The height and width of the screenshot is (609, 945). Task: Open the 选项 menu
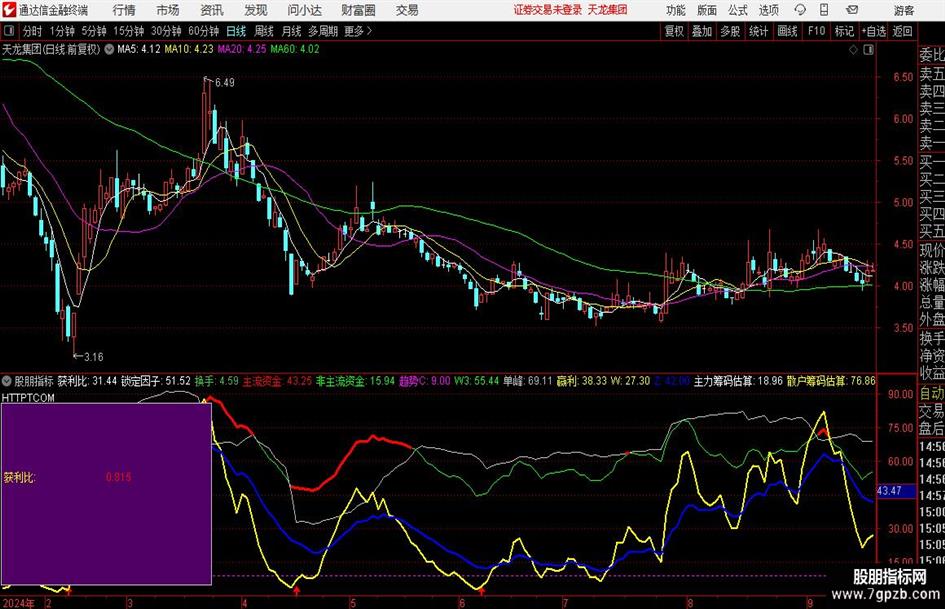768,10
